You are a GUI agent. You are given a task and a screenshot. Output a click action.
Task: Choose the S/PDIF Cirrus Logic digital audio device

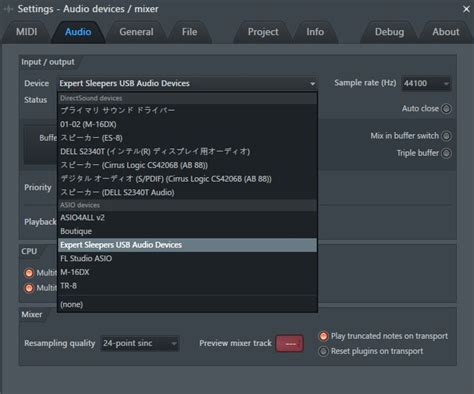tap(187, 179)
